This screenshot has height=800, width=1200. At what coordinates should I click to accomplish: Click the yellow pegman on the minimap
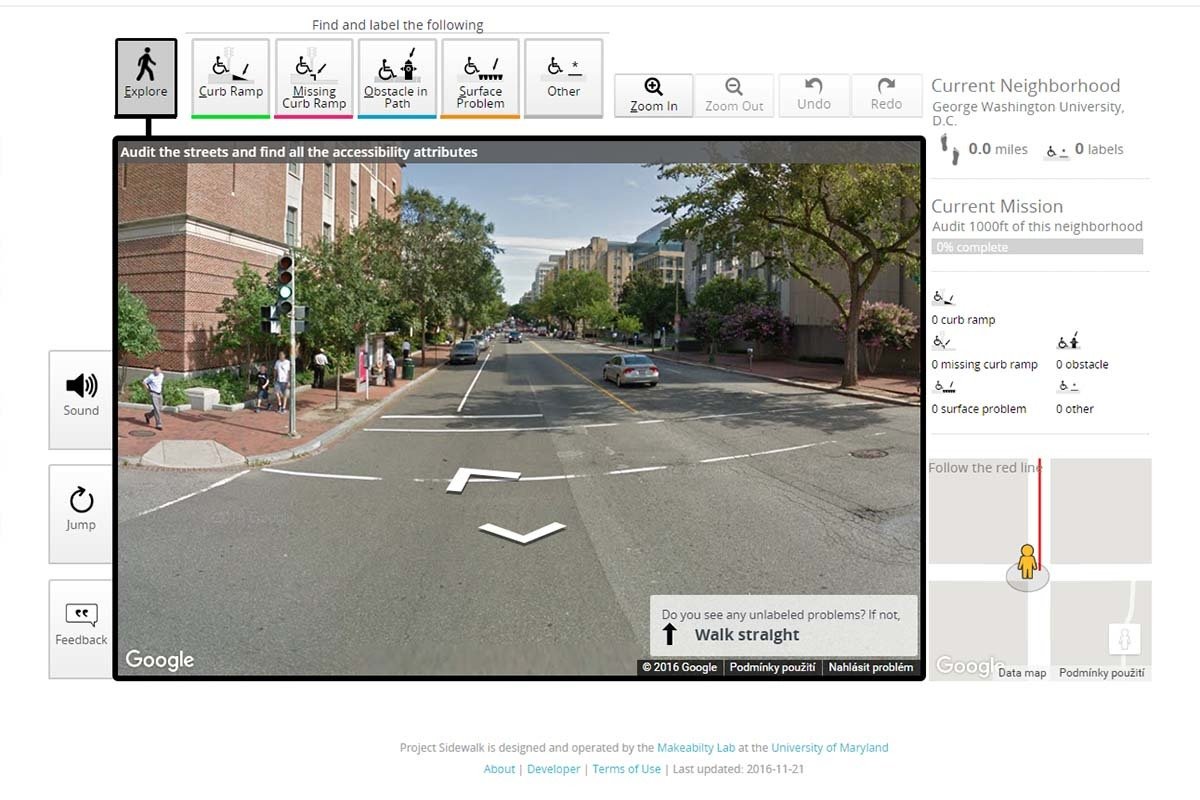tap(1026, 562)
